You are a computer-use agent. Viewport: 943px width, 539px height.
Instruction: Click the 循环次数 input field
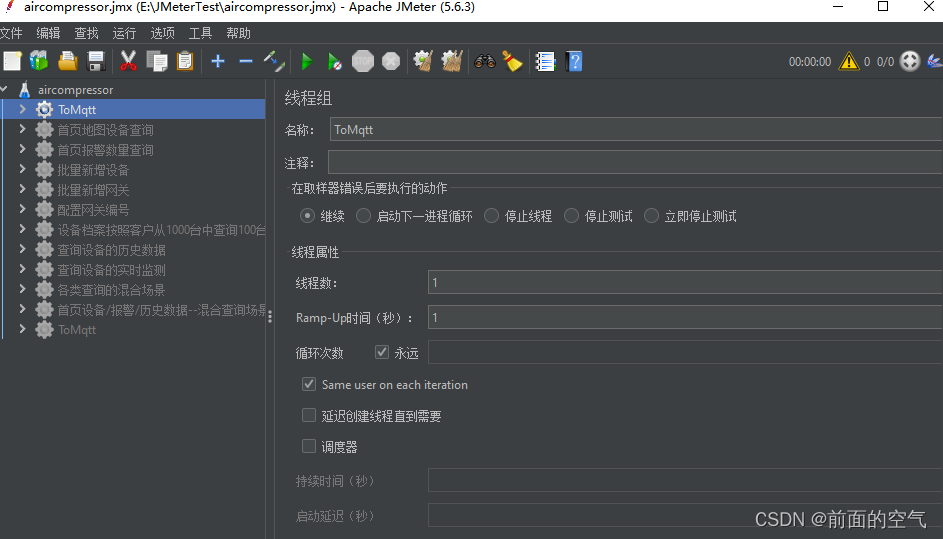point(685,352)
